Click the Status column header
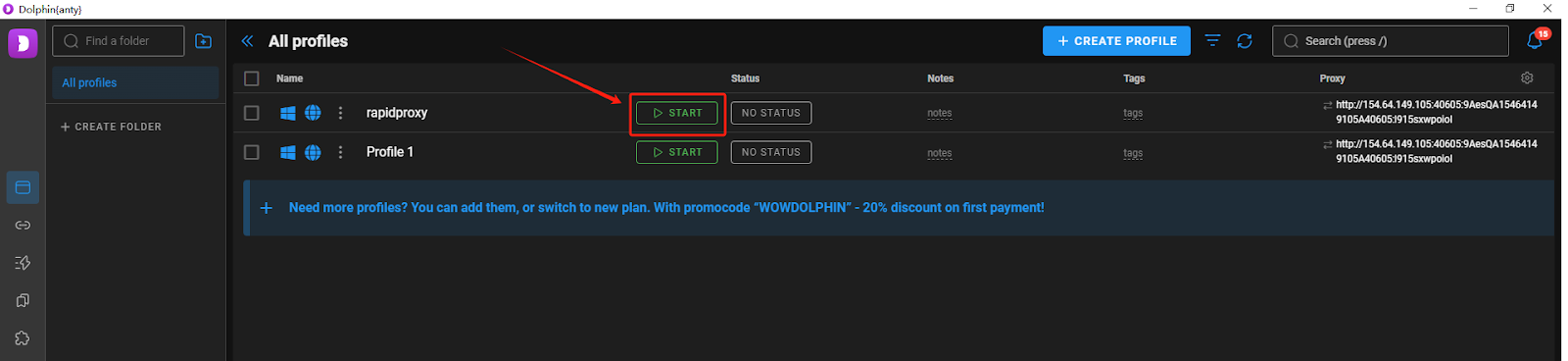Image resolution: width=1568 pixels, height=361 pixels. click(745, 78)
